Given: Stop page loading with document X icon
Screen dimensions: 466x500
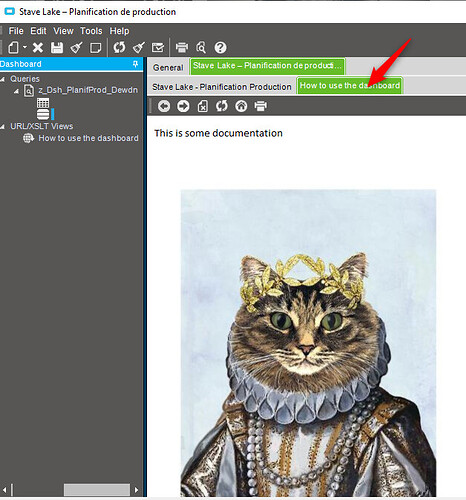Looking at the screenshot, I should pyautogui.click(x=203, y=106).
